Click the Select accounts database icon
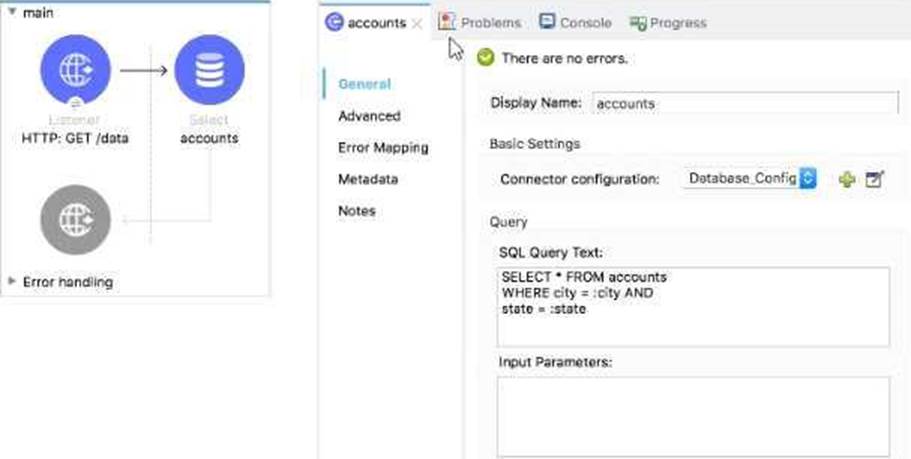Viewport: 911px width, 459px height. coord(209,70)
